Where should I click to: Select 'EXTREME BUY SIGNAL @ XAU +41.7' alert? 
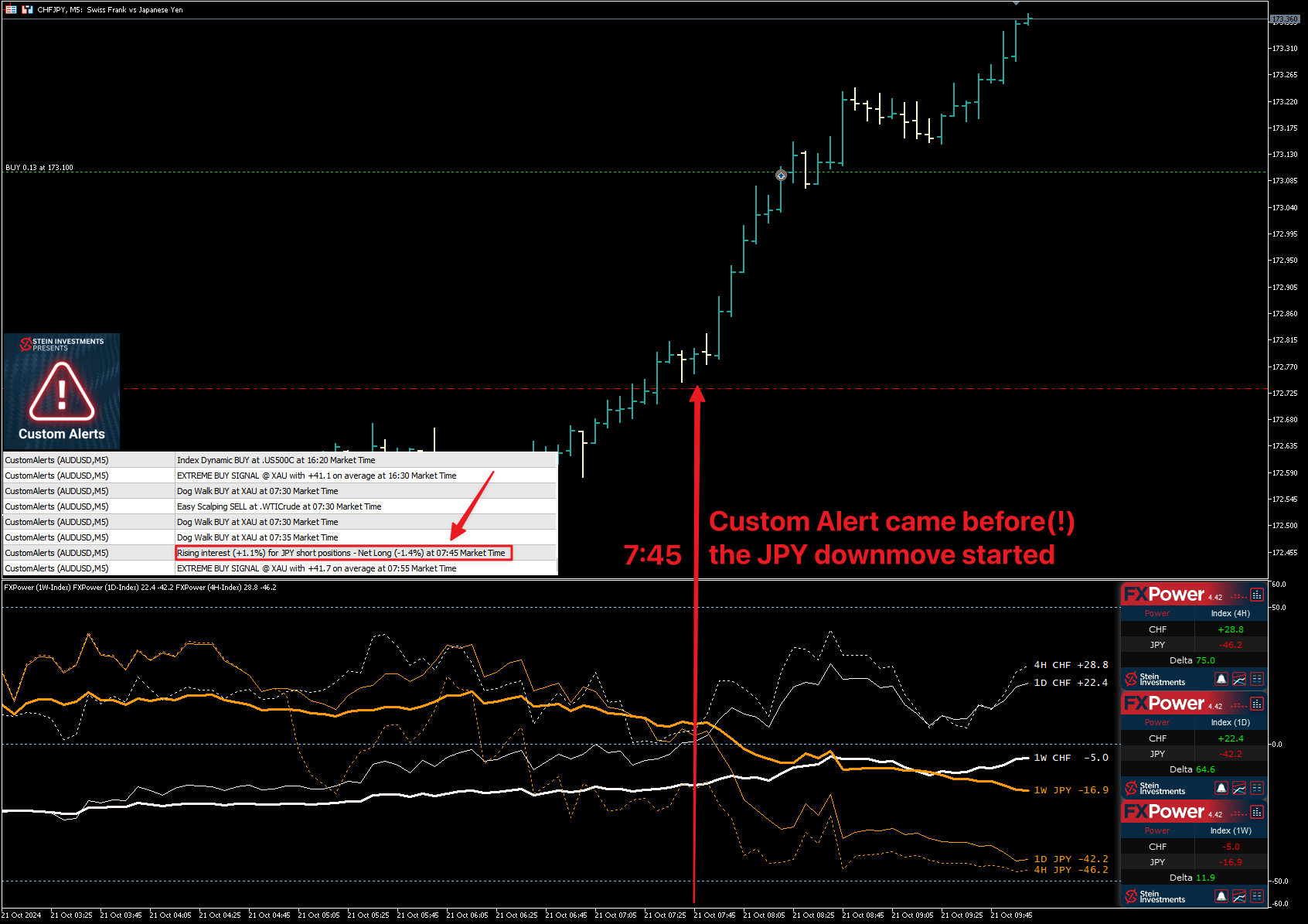pos(280,568)
